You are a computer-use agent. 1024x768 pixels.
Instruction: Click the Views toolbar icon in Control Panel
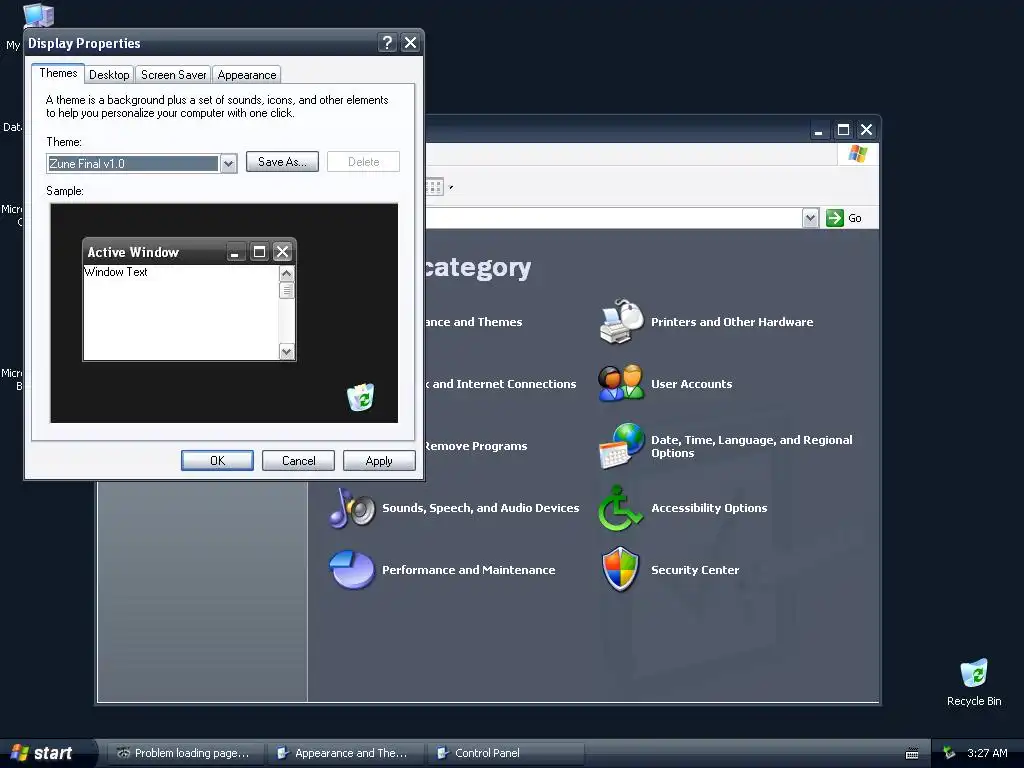point(434,187)
